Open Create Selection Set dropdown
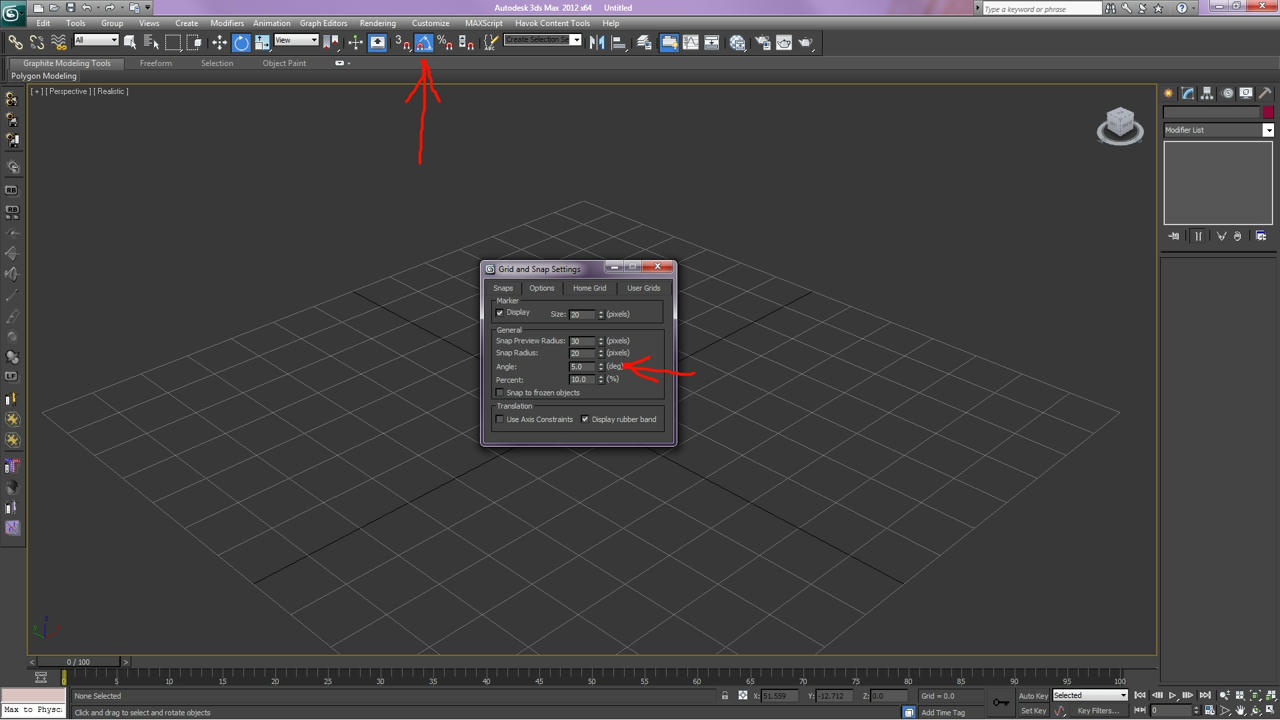Screen dimensions: 1280x720 (x=543, y=40)
